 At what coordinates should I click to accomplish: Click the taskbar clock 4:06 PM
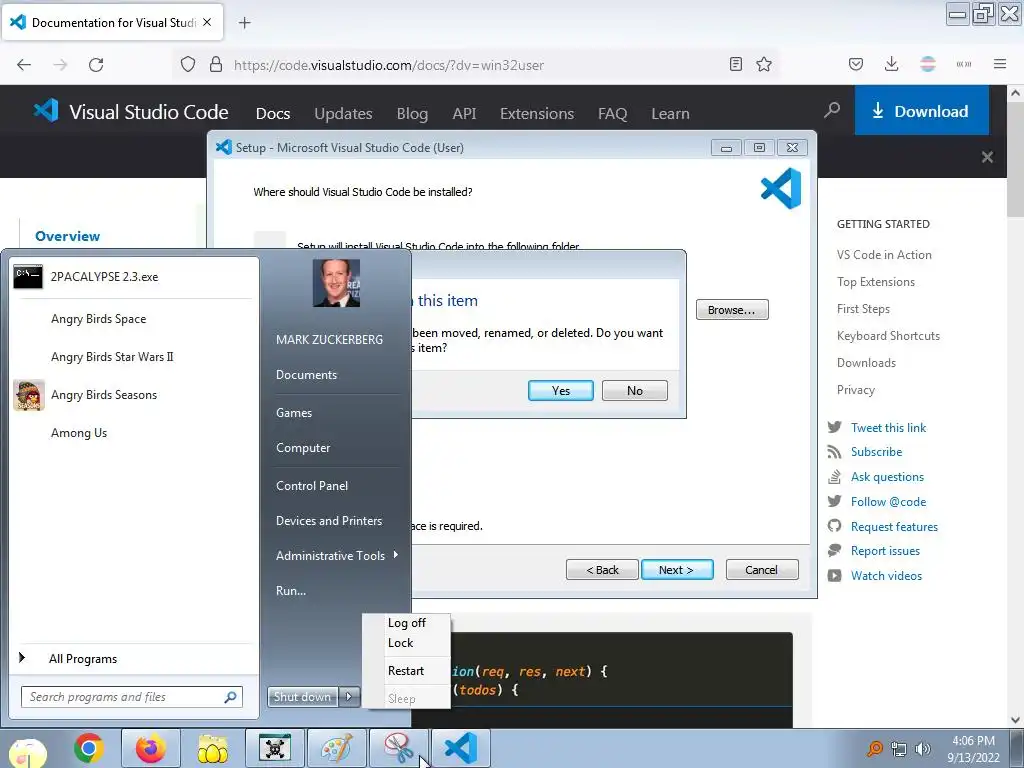[x=974, y=741]
